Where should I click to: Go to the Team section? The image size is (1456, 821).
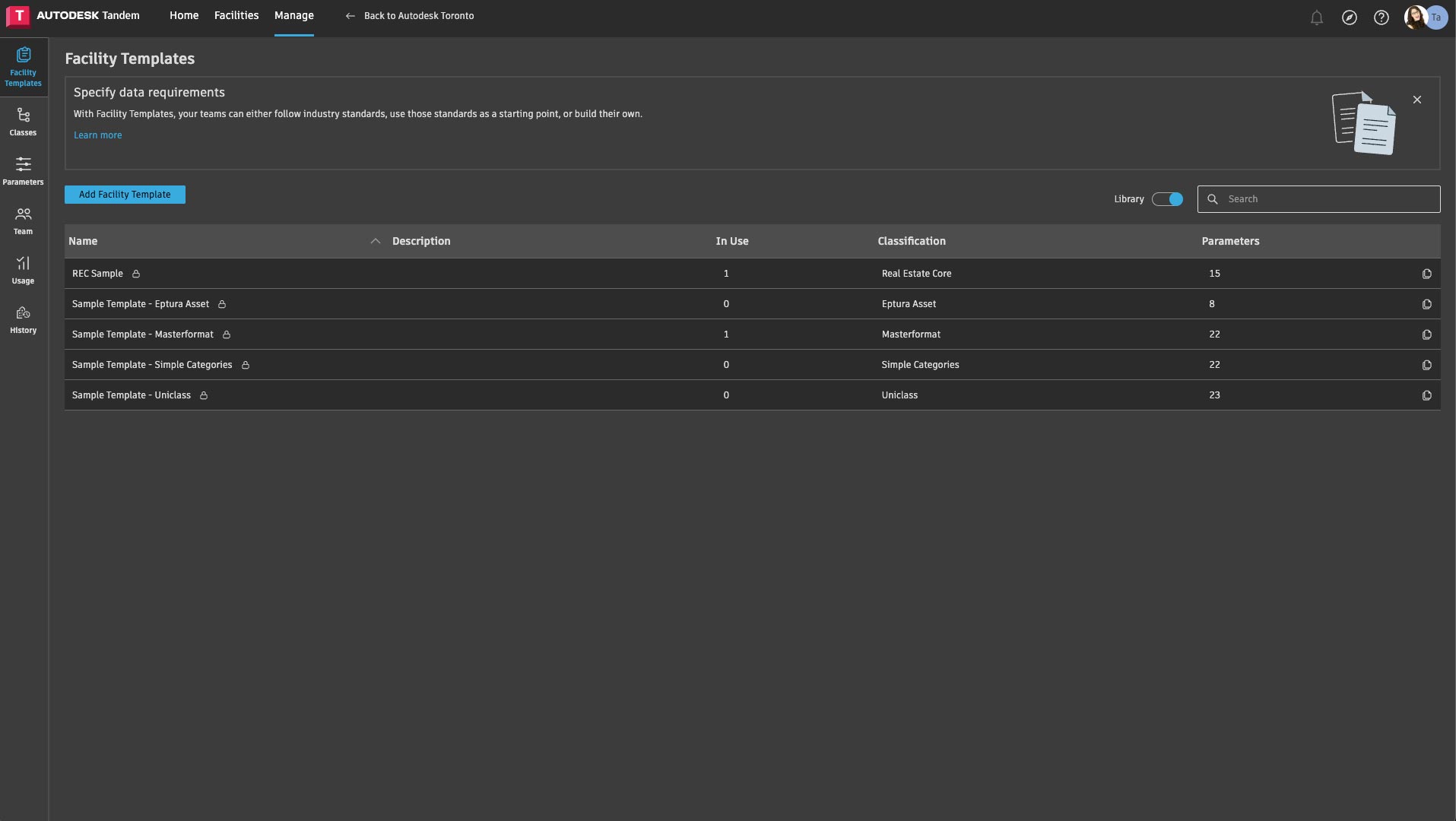(x=23, y=220)
